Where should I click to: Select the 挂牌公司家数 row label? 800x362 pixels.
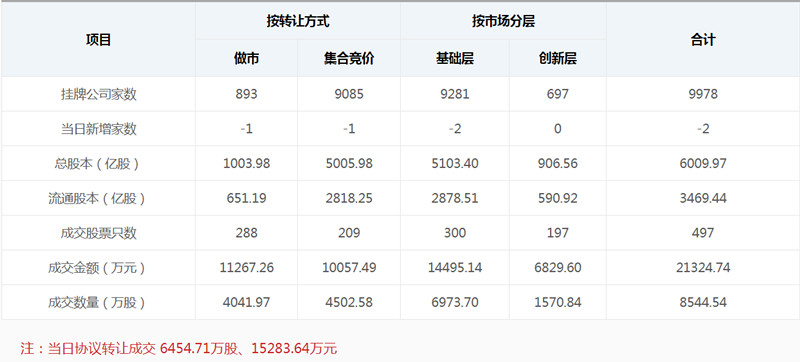coord(98,94)
